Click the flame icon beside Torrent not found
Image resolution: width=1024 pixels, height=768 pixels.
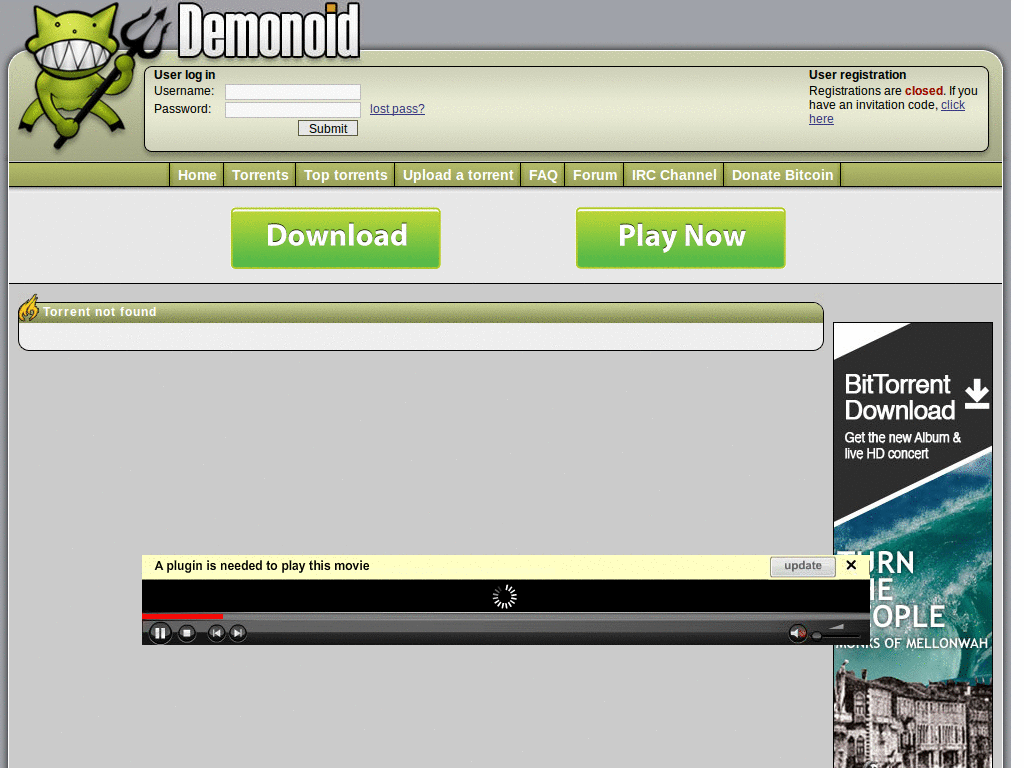coord(29,308)
